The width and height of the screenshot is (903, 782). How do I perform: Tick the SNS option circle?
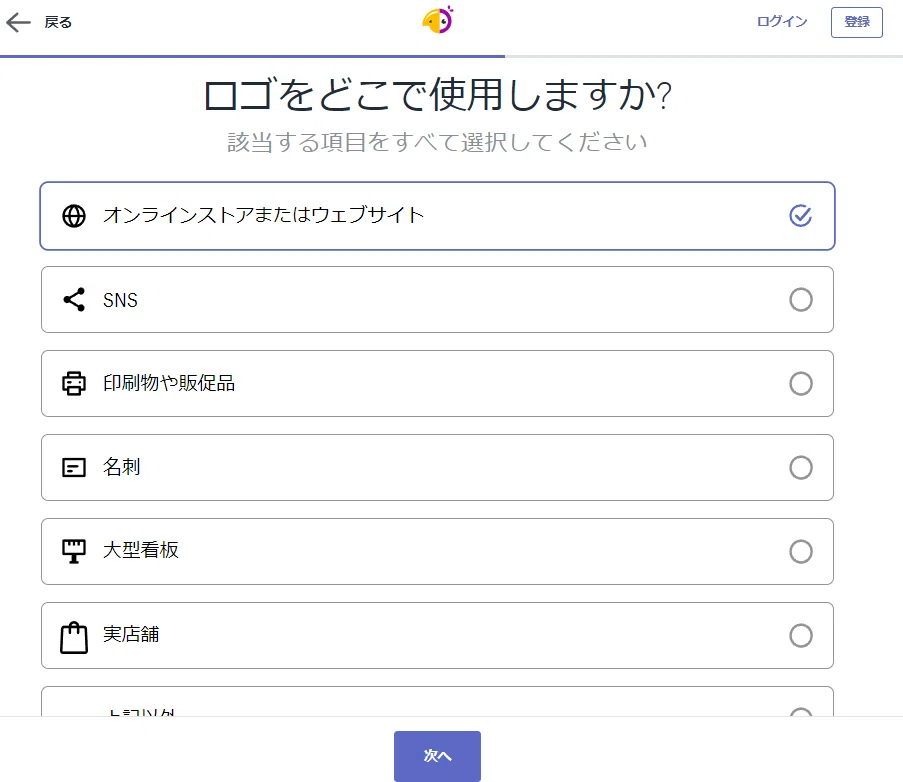800,299
